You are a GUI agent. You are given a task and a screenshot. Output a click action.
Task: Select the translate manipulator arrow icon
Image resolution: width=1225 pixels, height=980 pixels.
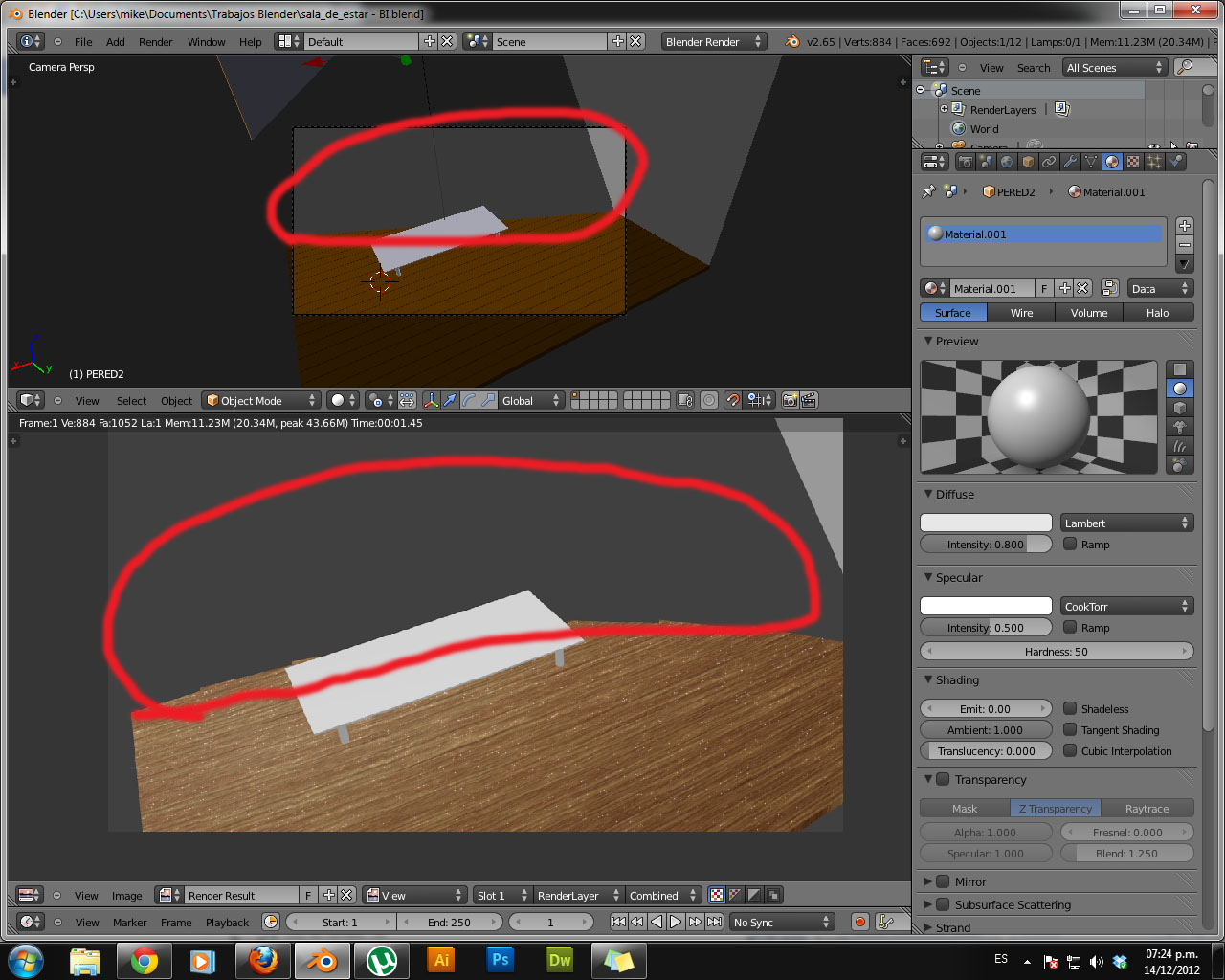pos(450,400)
